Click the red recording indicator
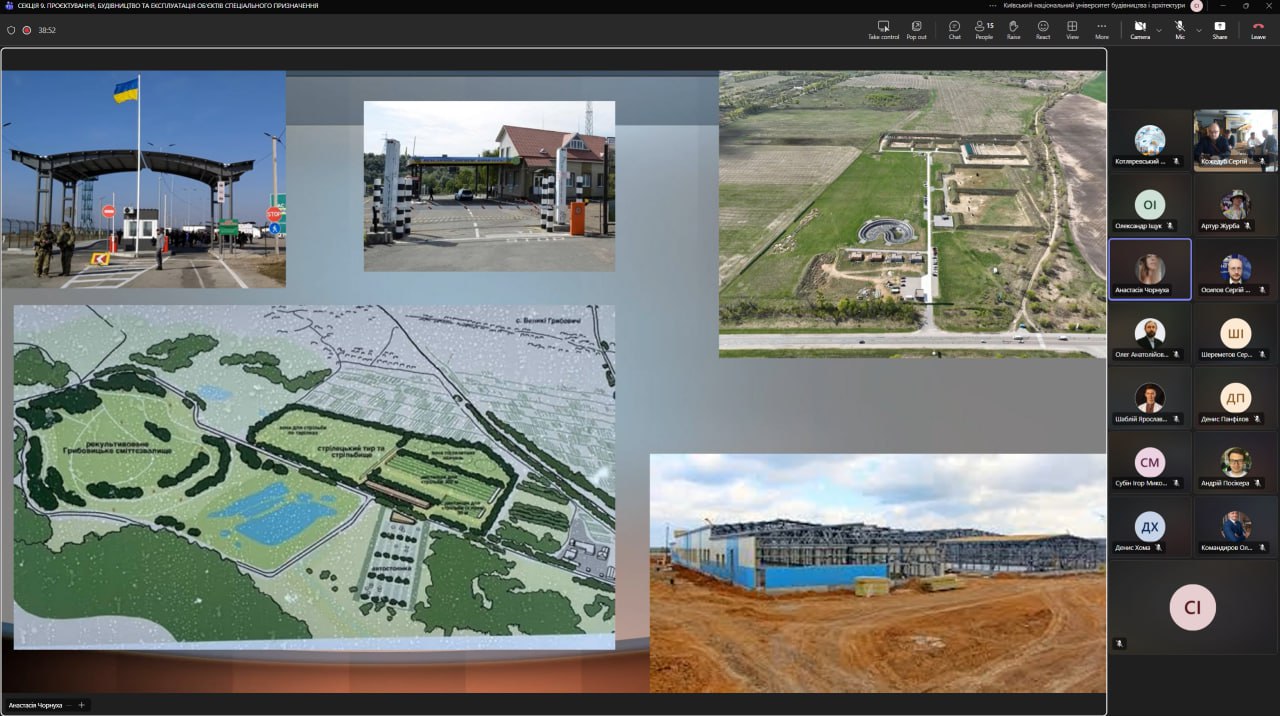Image resolution: width=1280 pixels, height=716 pixels. coord(27,30)
